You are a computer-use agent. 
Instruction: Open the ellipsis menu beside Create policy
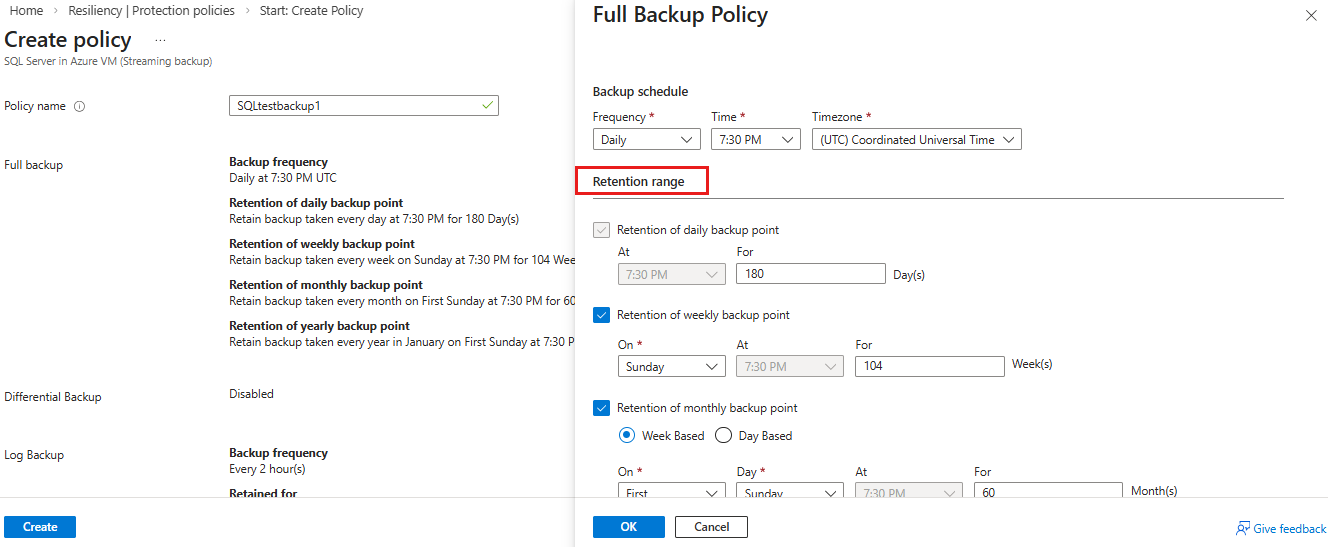(160, 40)
